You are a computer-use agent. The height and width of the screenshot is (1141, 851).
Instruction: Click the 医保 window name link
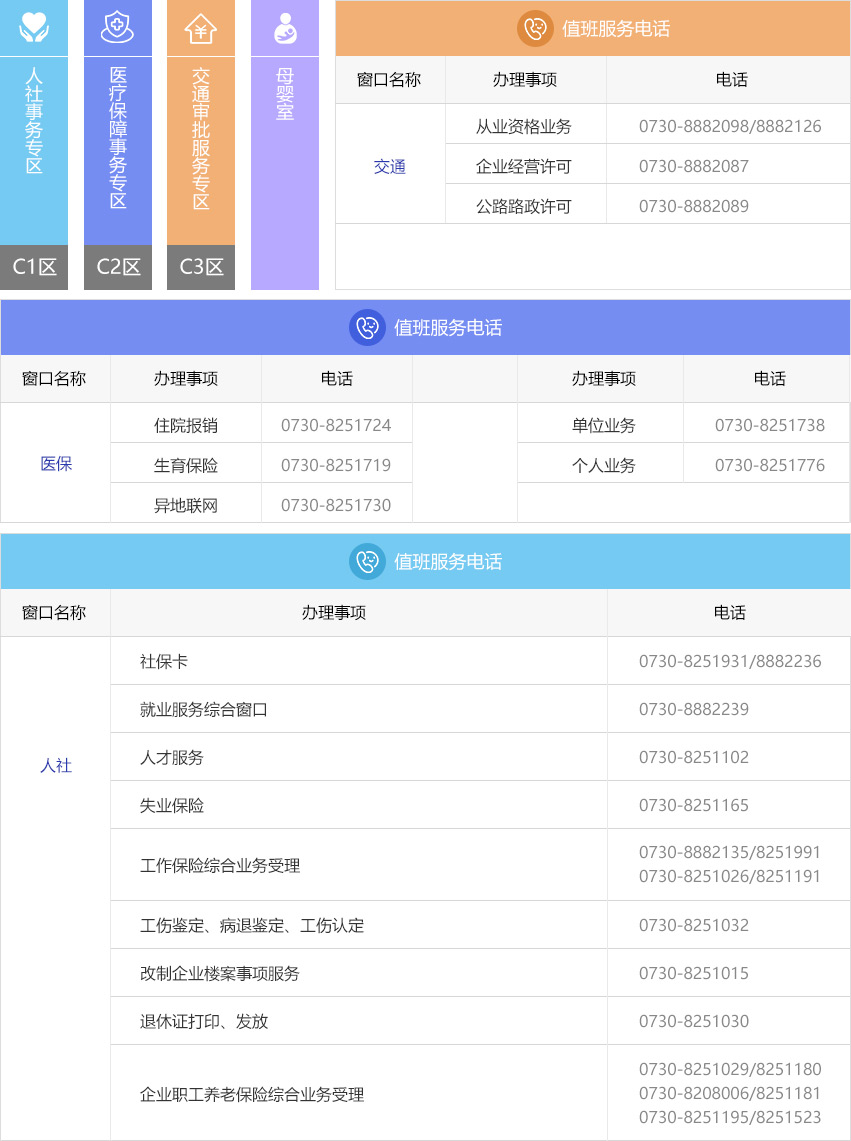56,464
